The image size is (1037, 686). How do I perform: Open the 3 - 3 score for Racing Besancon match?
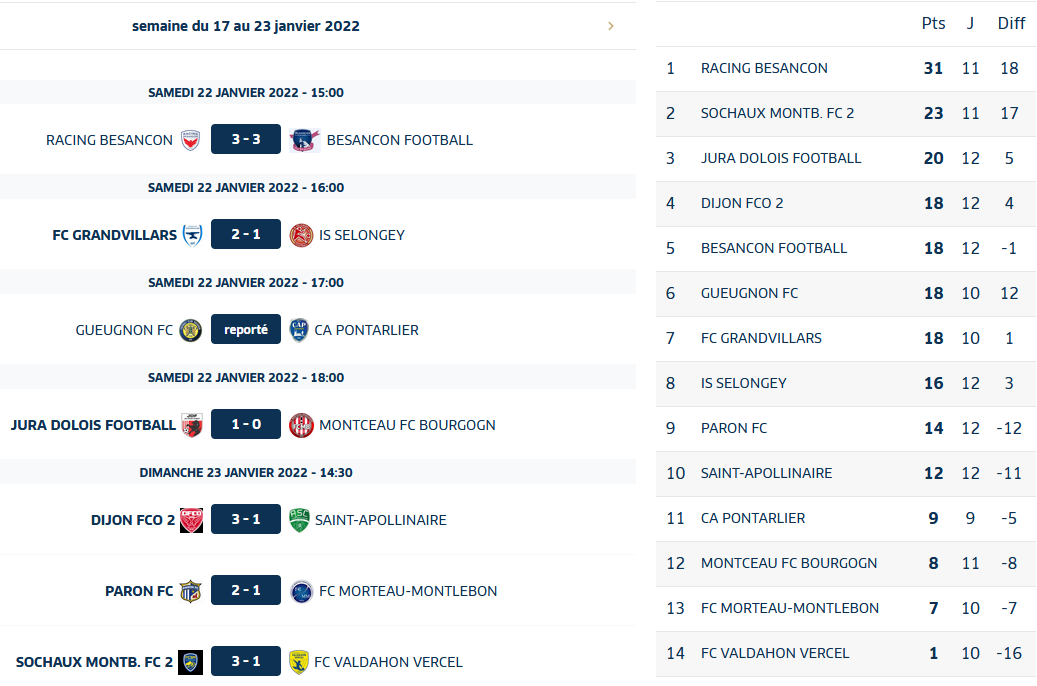coord(246,140)
